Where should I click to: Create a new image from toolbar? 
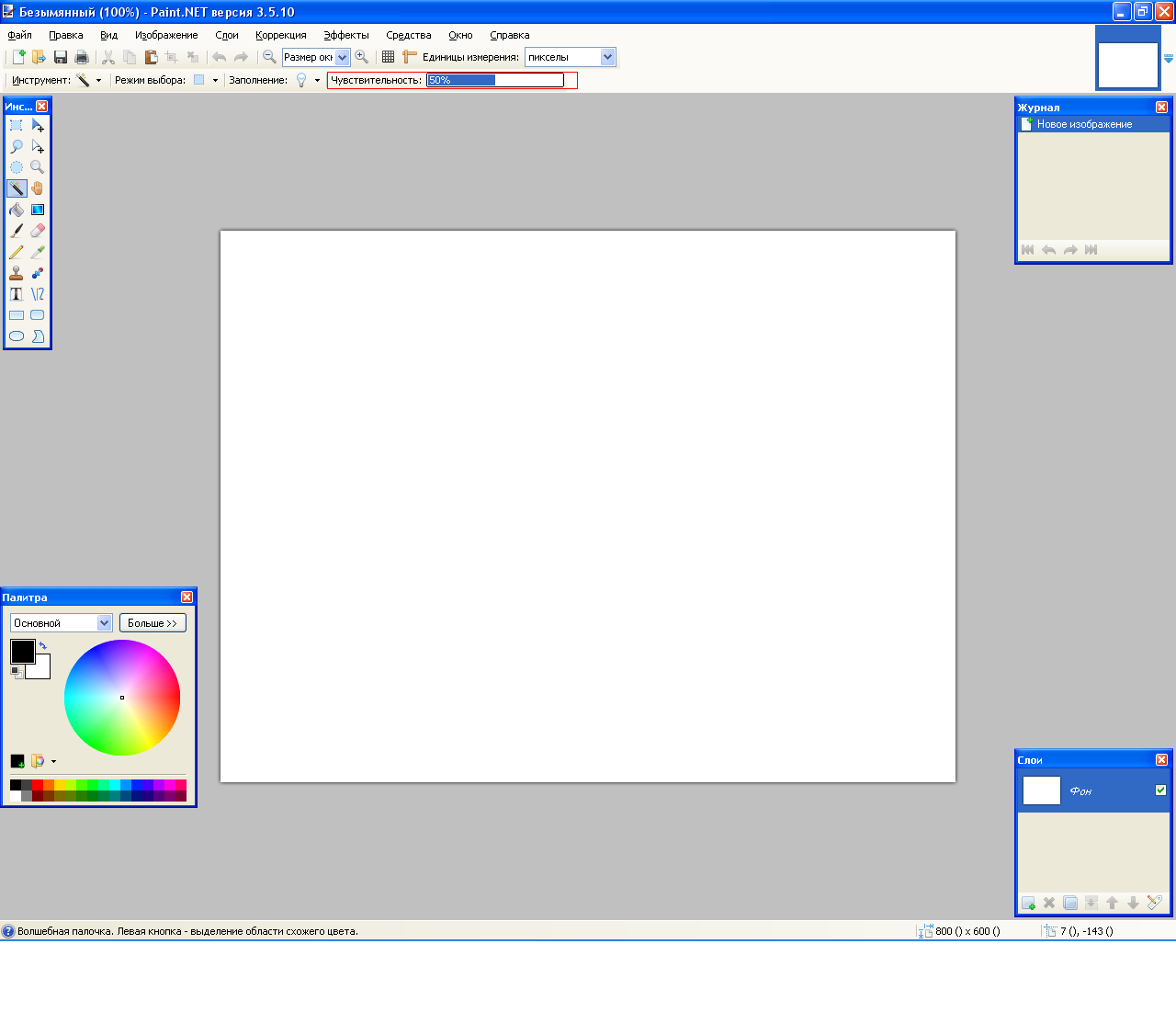click(18, 57)
